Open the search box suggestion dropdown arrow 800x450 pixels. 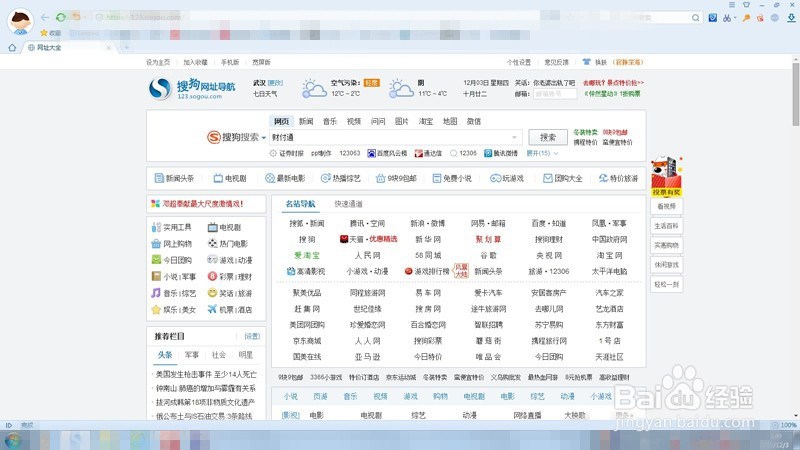514,137
